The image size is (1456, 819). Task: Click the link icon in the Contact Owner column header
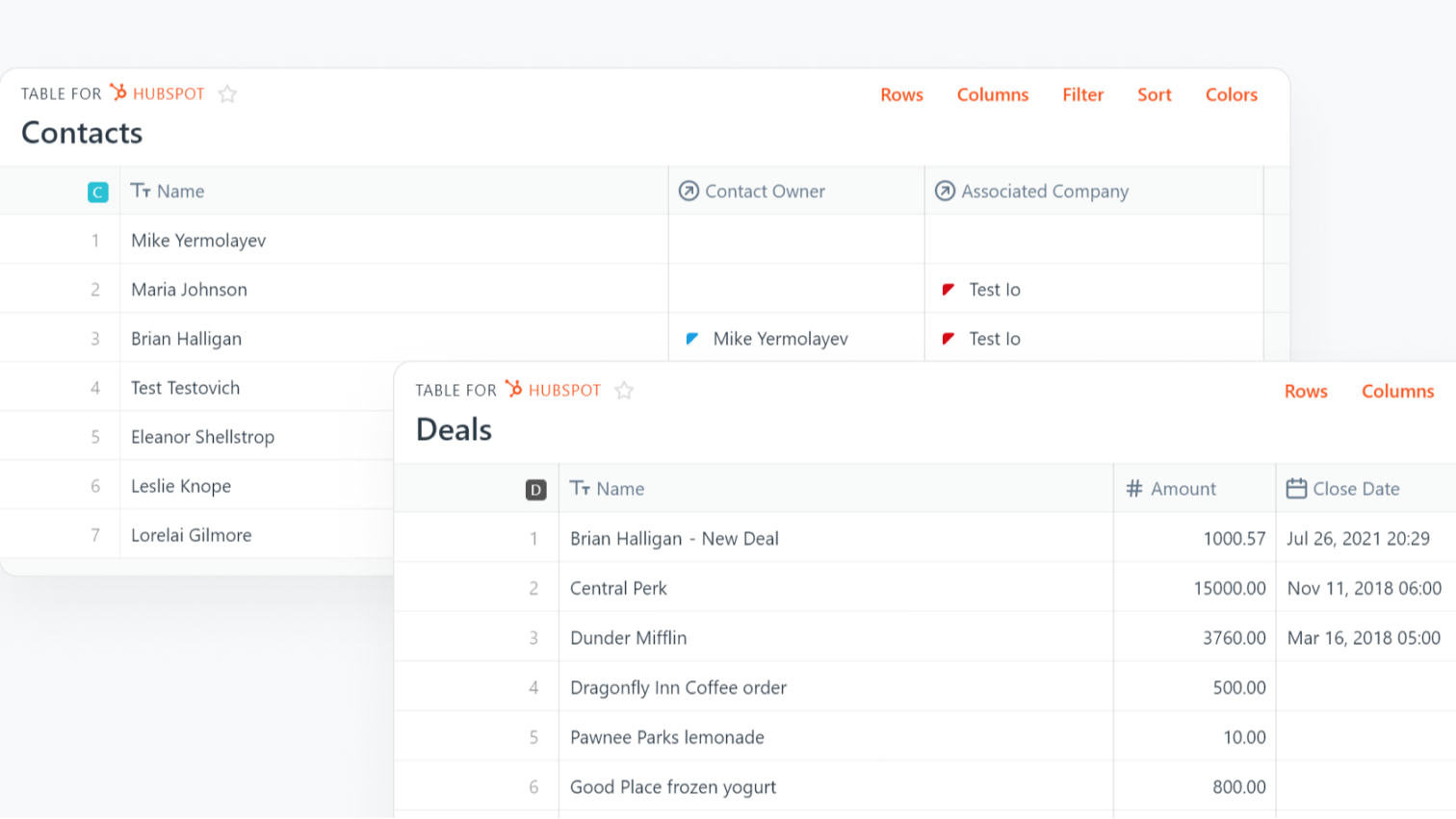pyautogui.click(x=688, y=192)
